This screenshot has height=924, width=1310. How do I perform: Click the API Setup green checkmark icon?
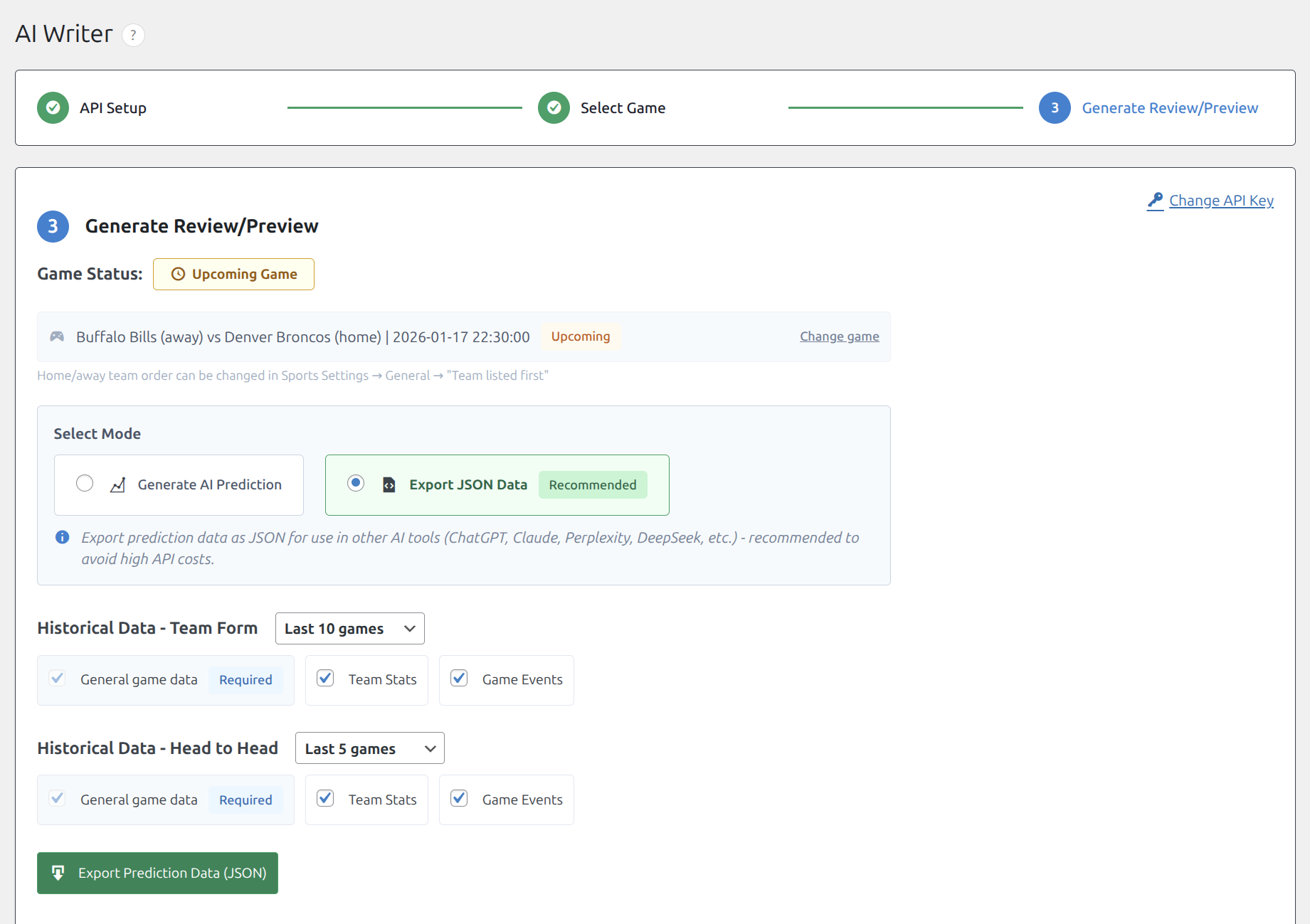53,108
